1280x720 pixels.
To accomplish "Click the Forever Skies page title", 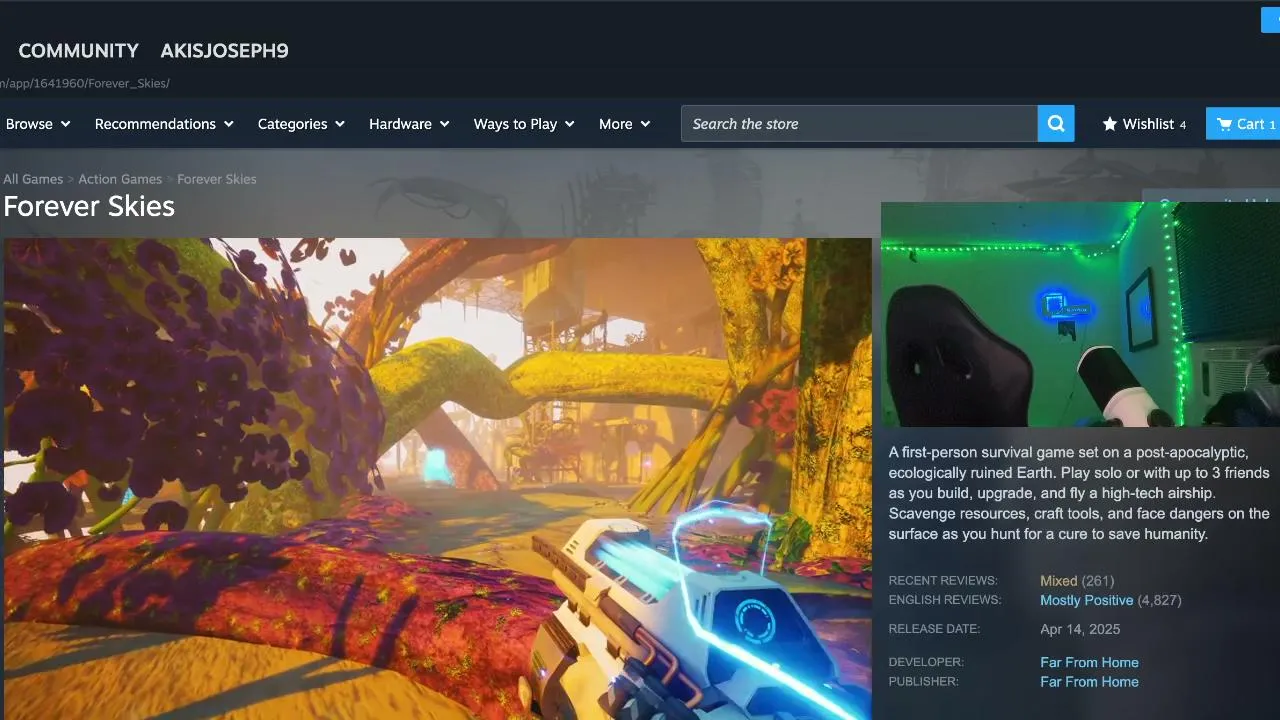I will pyautogui.click(x=89, y=206).
